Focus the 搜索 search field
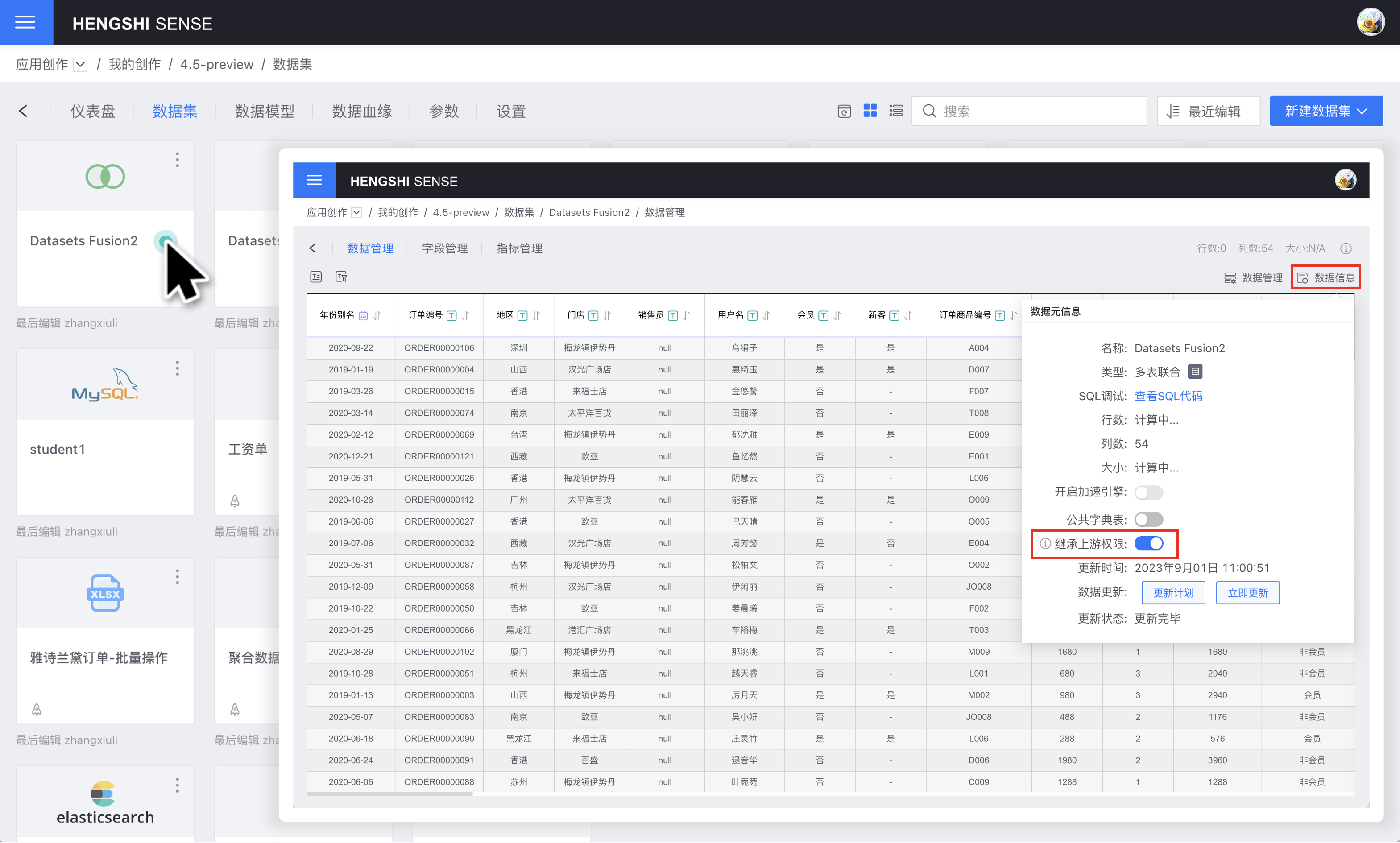The image size is (1400, 843). point(1029,111)
